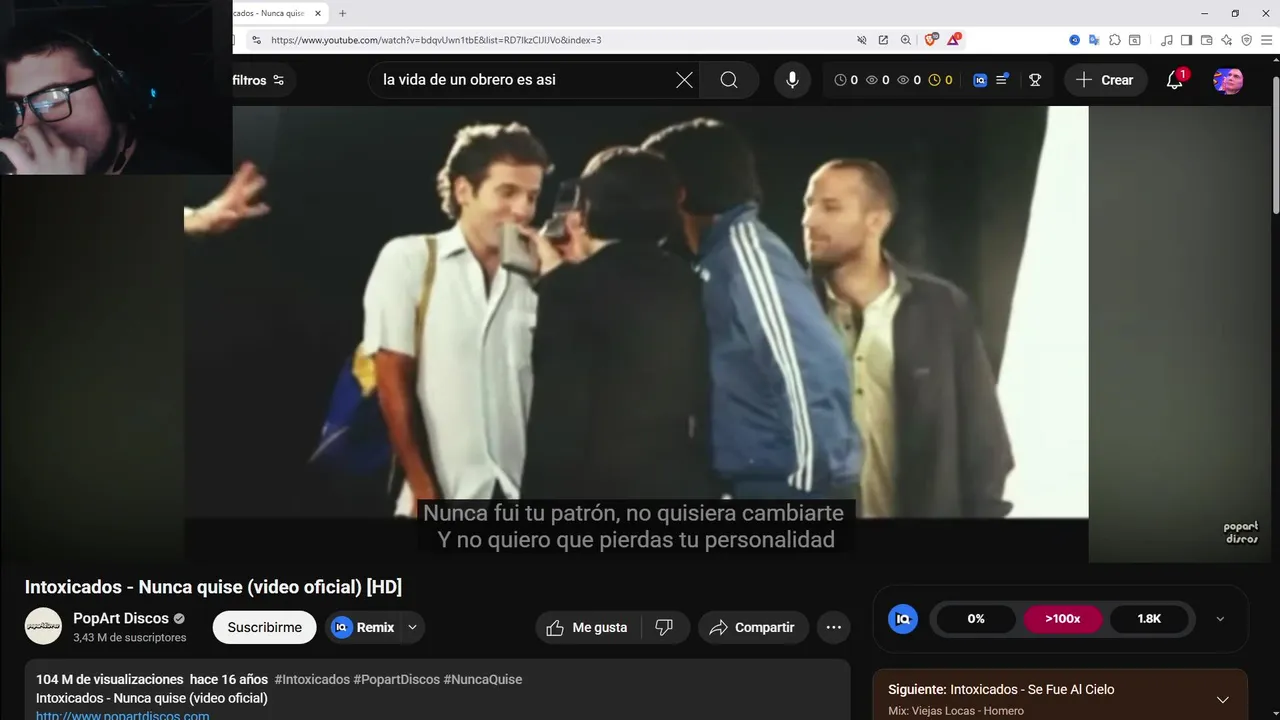
Task: Expand the Remix dropdown arrow
Action: pyautogui.click(x=412, y=627)
